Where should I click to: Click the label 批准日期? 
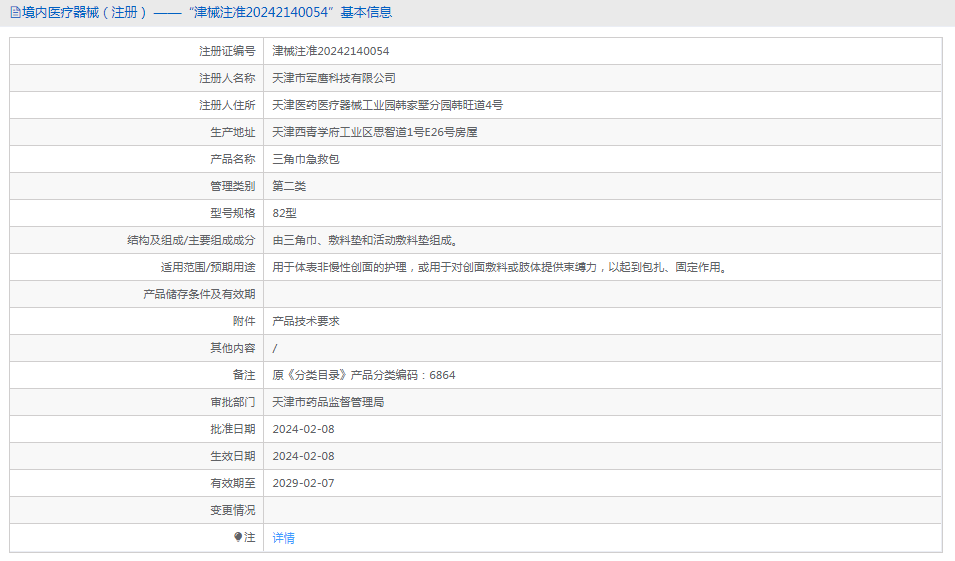coord(233,429)
